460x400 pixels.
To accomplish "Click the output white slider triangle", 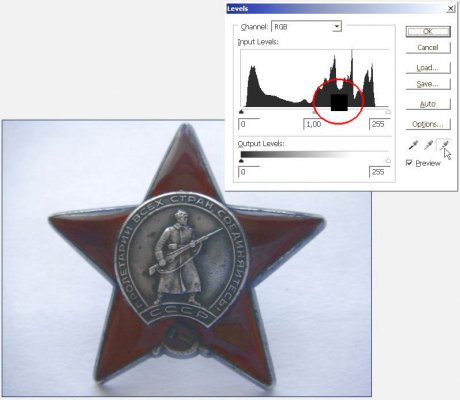I will (388, 161).
